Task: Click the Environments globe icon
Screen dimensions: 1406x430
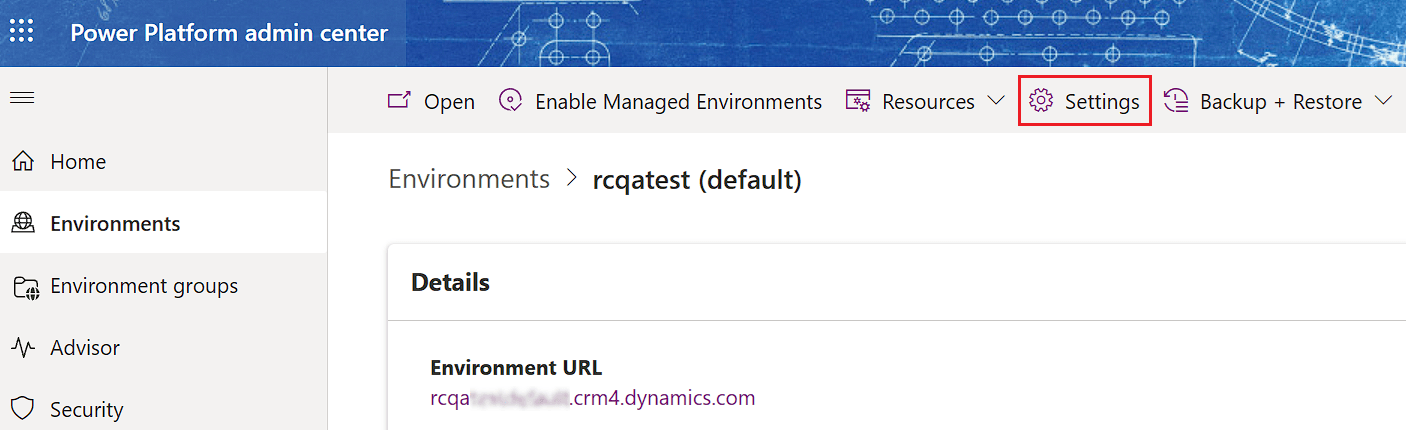Action: 23,223
